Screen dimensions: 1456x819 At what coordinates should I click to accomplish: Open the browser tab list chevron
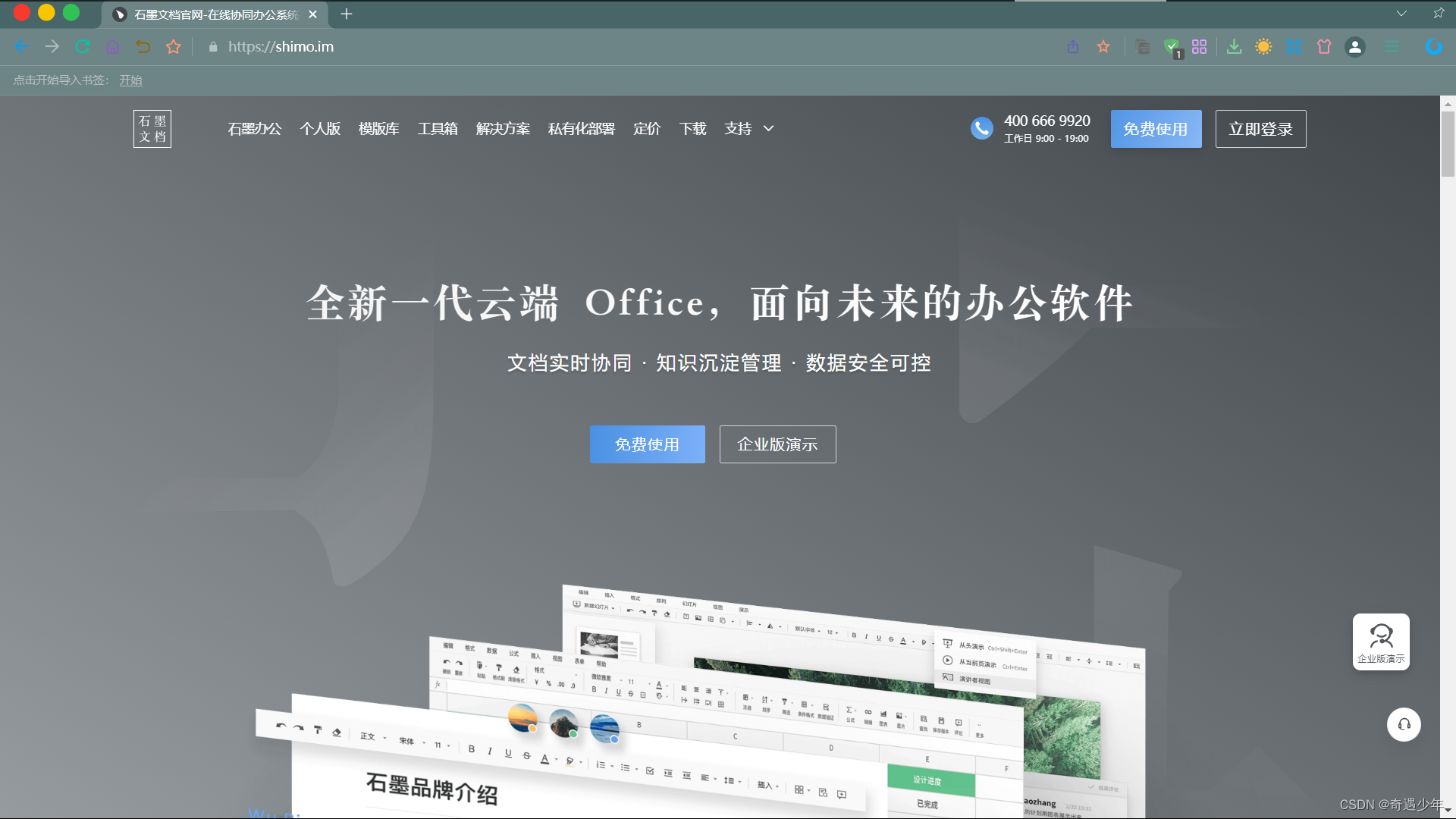coord(1401,14)
